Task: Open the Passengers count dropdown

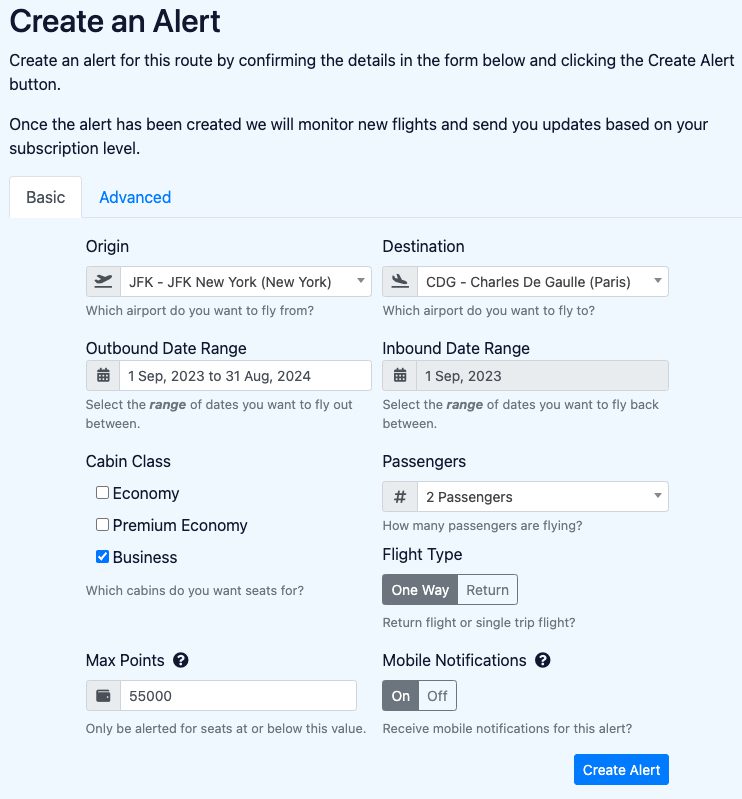Action: click(x=541, y=497)
